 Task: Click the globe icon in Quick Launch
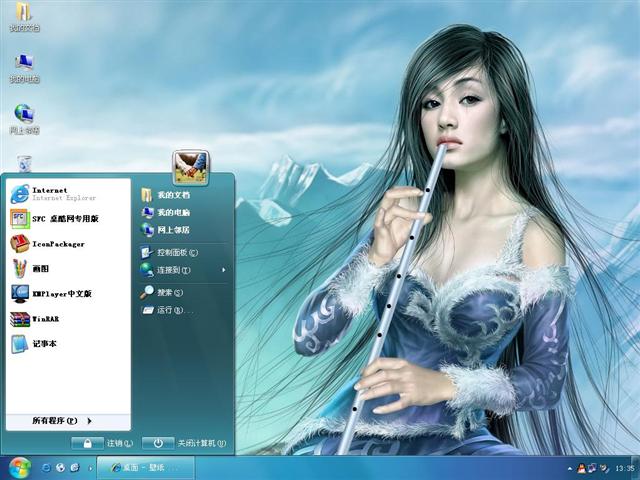pos(60,468)
